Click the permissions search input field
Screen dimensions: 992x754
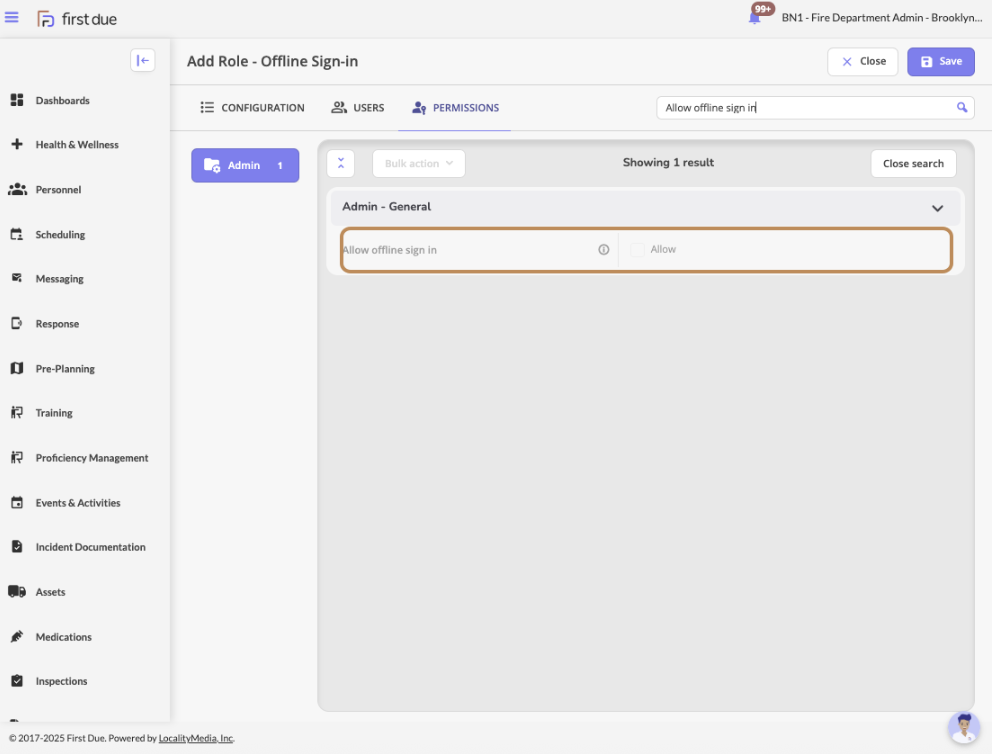click(805, 108)
